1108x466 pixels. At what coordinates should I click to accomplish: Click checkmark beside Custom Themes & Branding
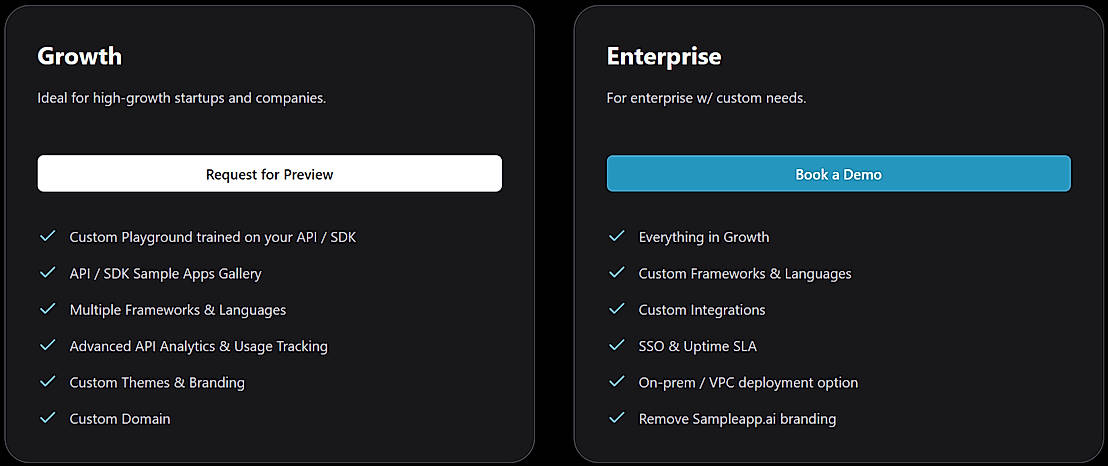coord(47,382)
